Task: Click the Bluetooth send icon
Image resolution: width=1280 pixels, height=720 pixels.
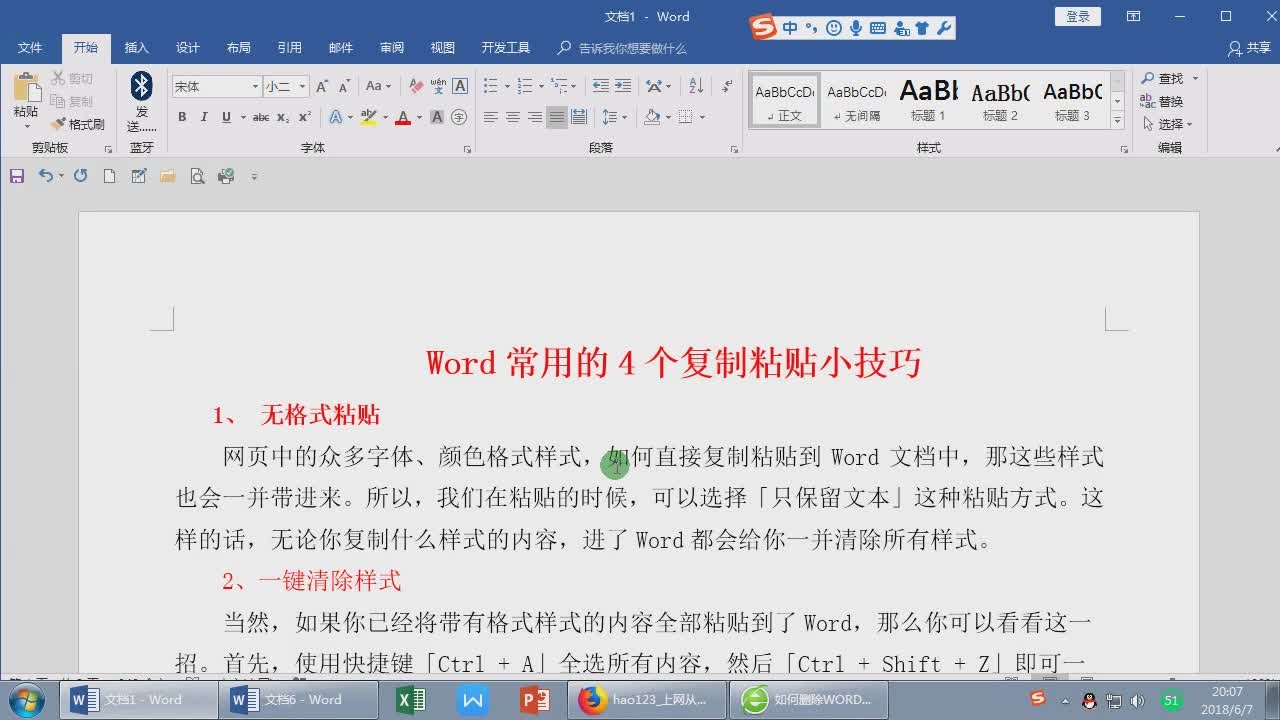Action: (142, 86)
